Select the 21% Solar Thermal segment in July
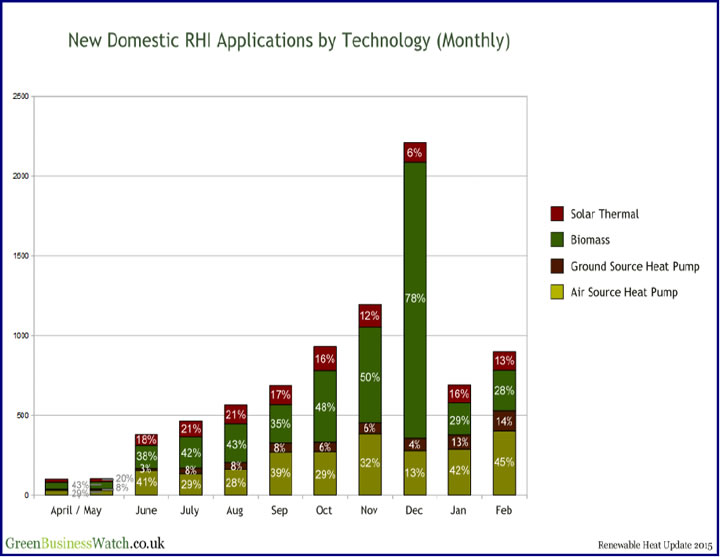The height and width of the screenshot is (557, 720). [x=191, y=428]
